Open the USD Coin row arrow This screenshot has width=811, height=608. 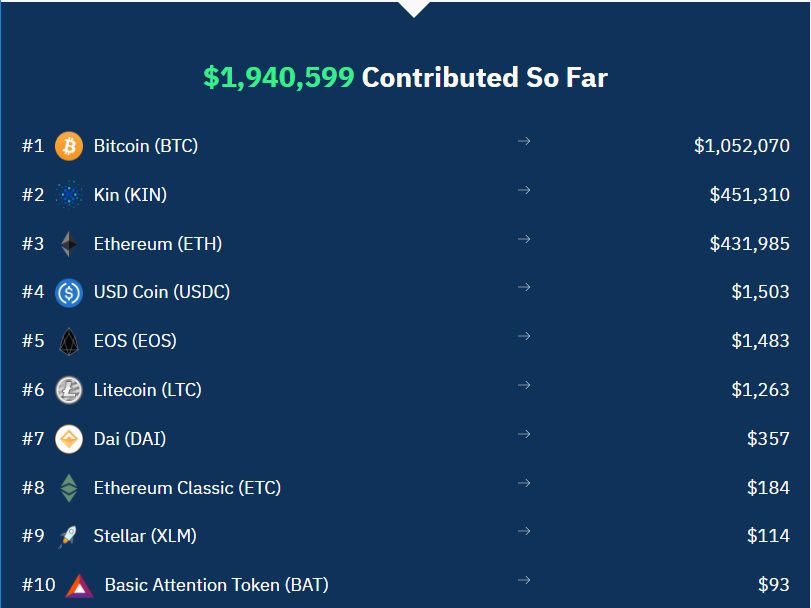pyautogui.click(x=524, y=288)
